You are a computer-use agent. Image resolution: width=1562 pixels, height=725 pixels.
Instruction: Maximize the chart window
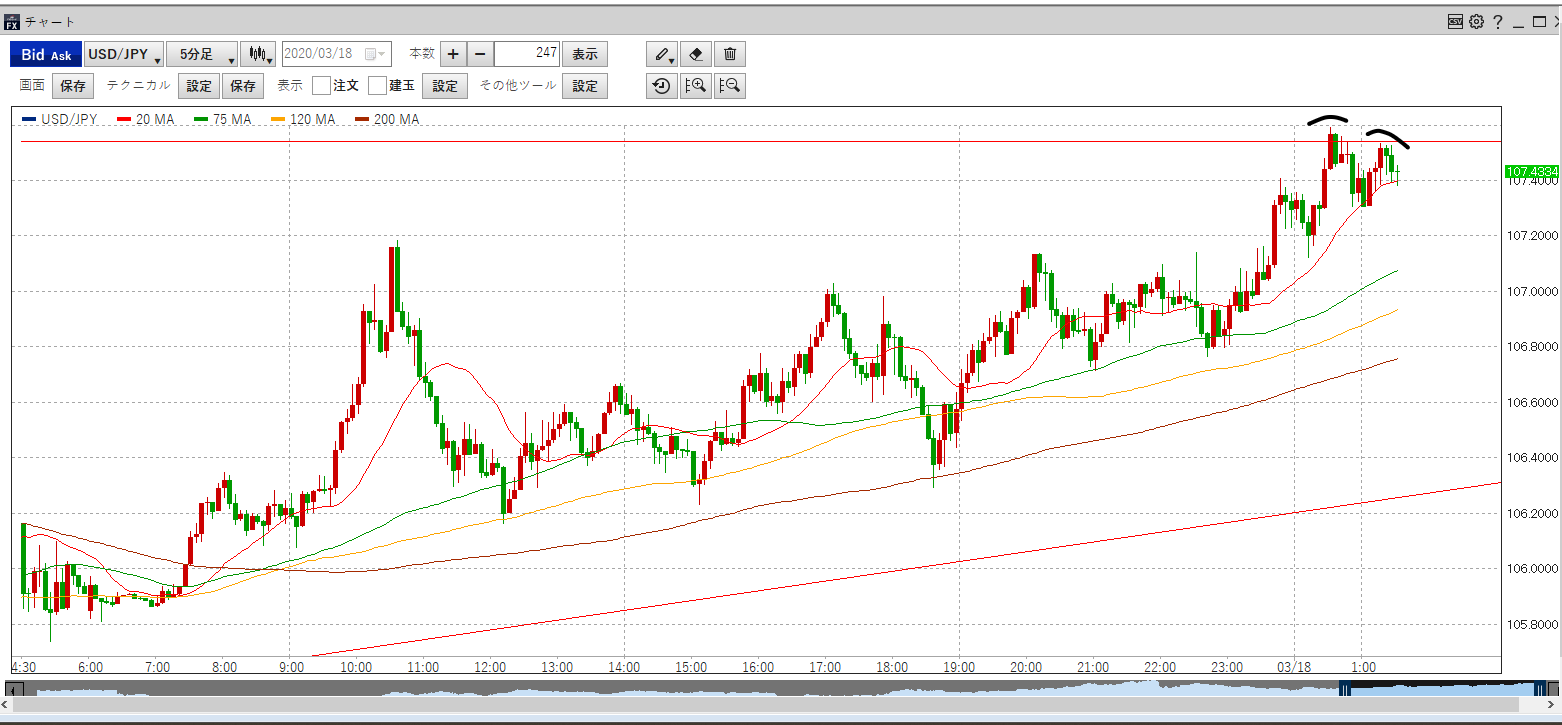tap(1539, 21)
